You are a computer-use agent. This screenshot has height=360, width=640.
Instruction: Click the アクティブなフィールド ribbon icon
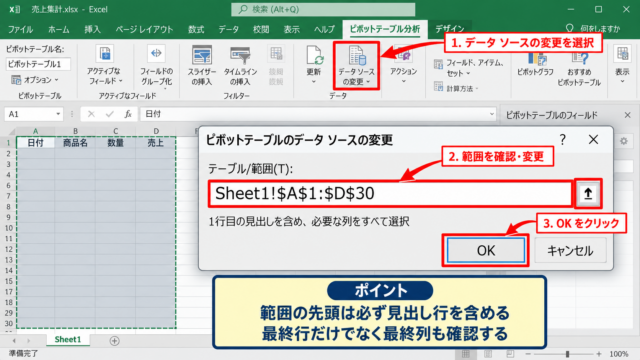click(x=104, y=53)
